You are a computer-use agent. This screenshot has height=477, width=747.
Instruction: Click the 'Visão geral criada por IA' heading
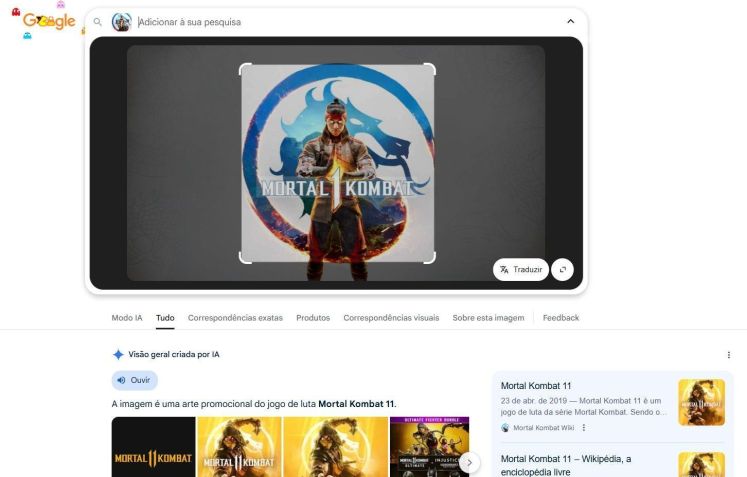click(174, 355)
